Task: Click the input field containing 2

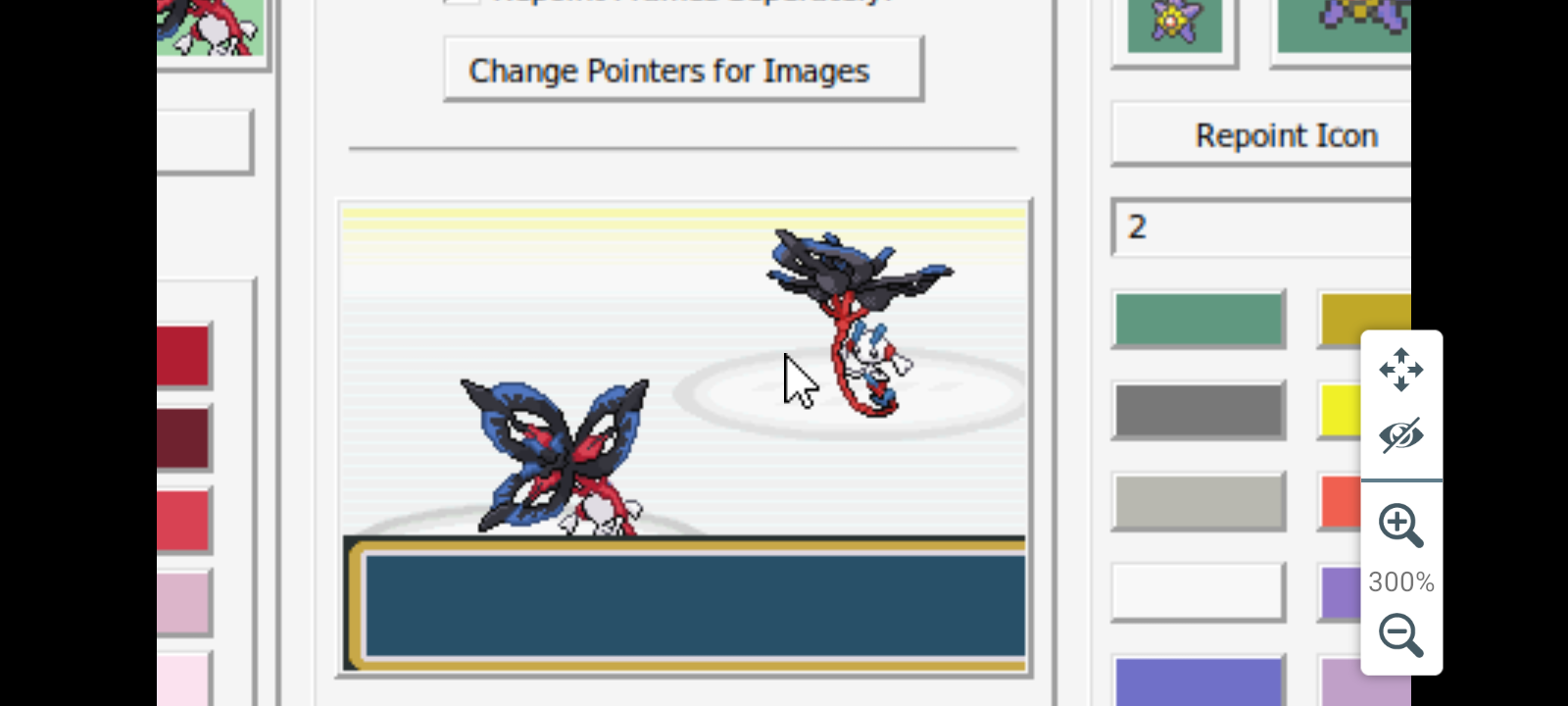Action: coord(1262,227)
